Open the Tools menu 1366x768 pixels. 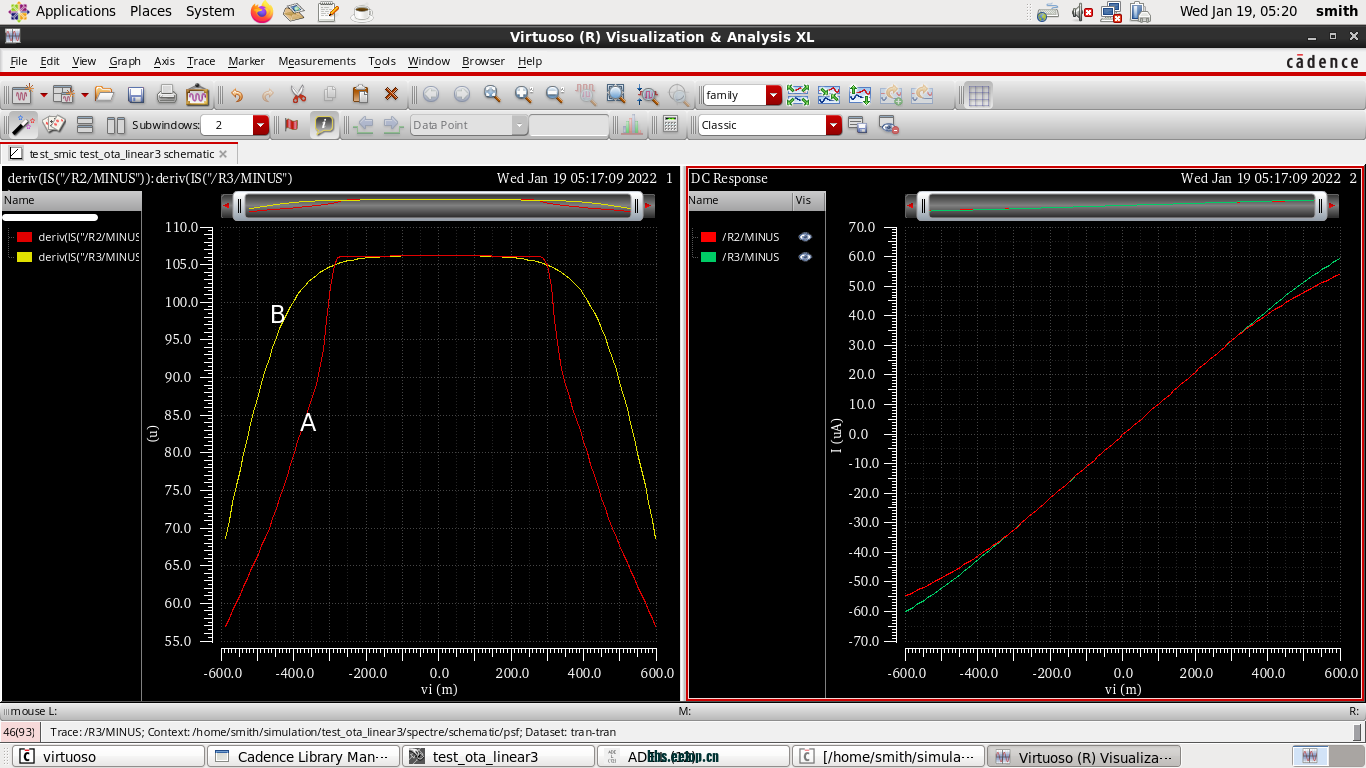pyautogui.click(x=382, y=61)
